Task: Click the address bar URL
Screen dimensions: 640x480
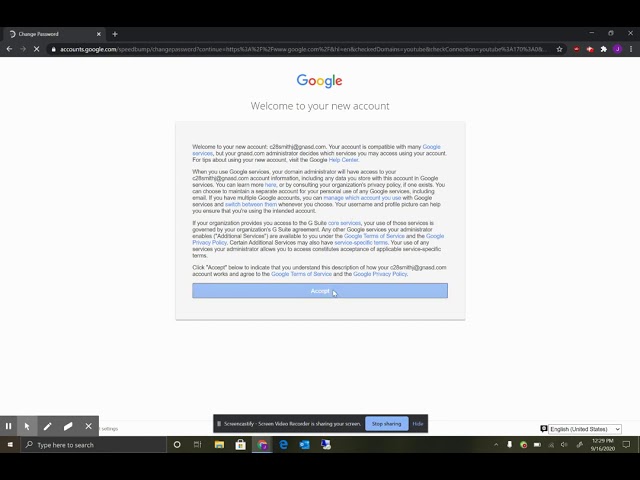Action: coord(302,49)
